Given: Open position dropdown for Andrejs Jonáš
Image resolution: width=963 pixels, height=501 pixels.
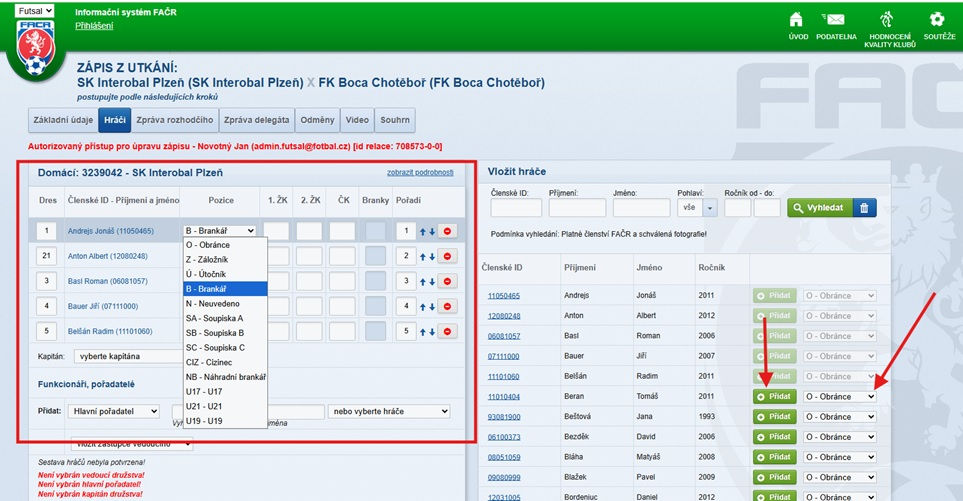Looking at the screenshot, I should point(220,231).
